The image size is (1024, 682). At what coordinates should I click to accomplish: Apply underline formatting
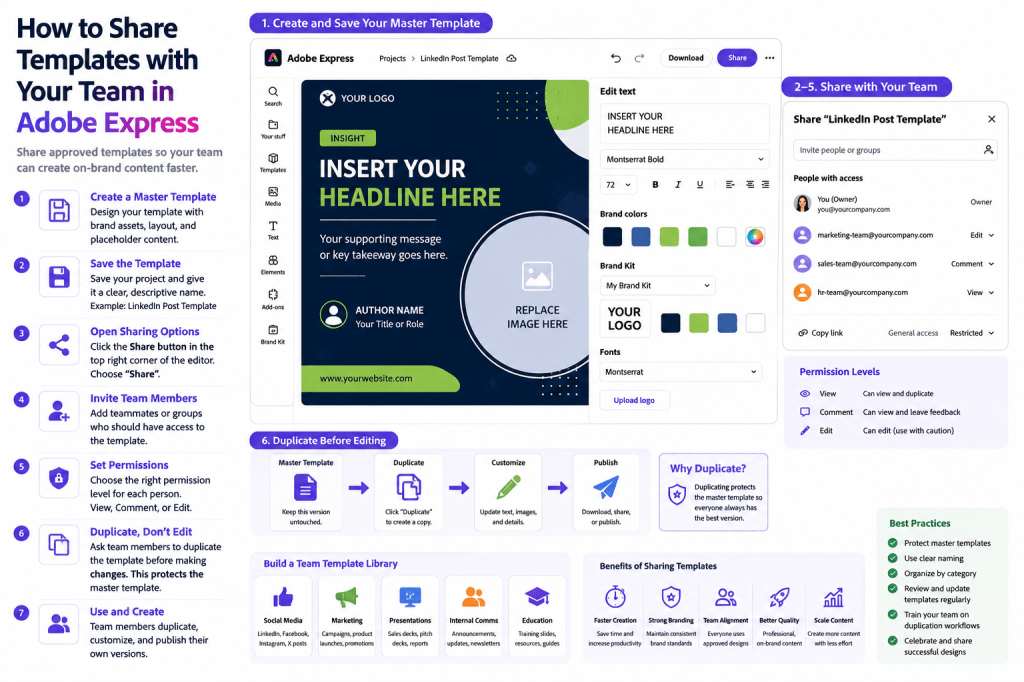click(699, 185)
